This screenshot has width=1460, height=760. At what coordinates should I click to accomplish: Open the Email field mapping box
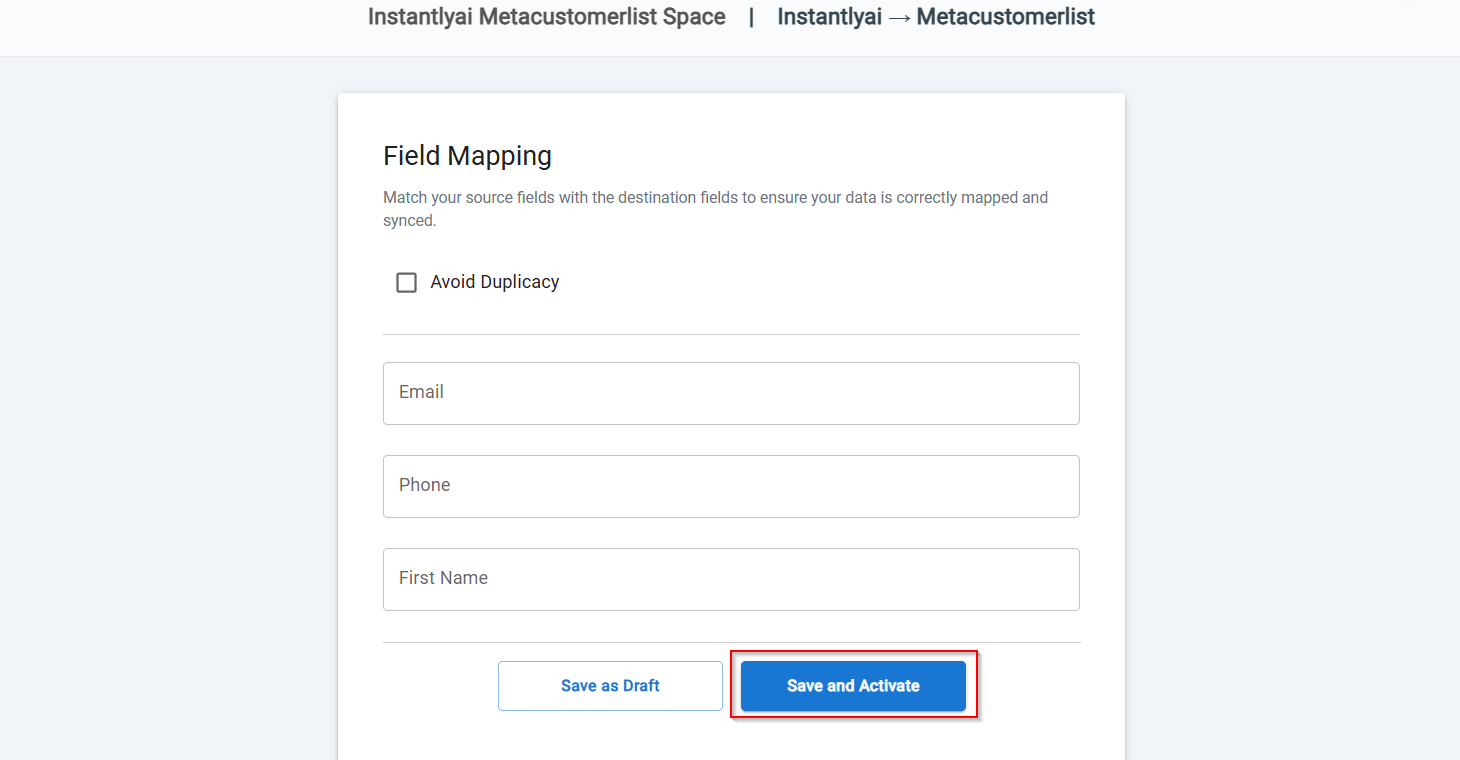pos(730,393)
